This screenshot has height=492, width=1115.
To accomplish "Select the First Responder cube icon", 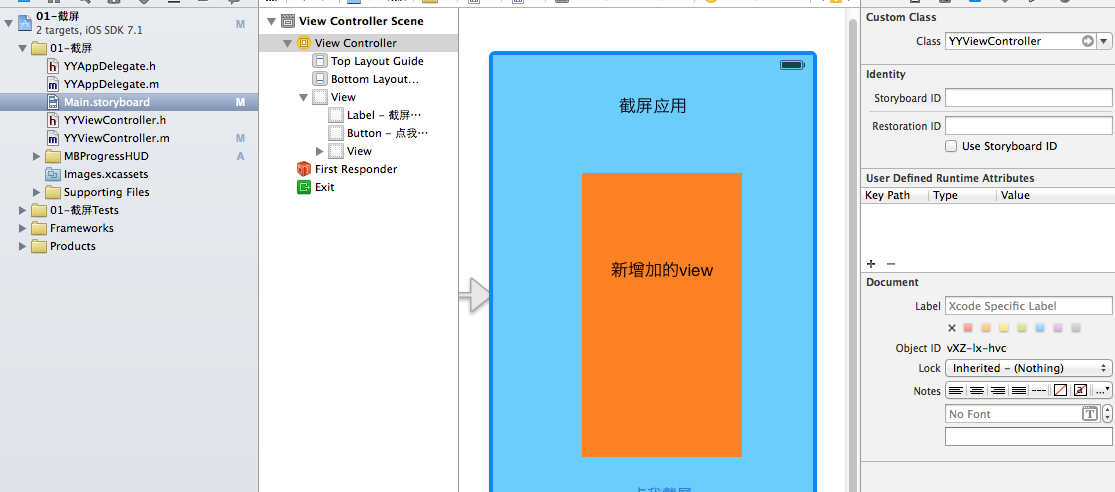I will coord(304,169).
